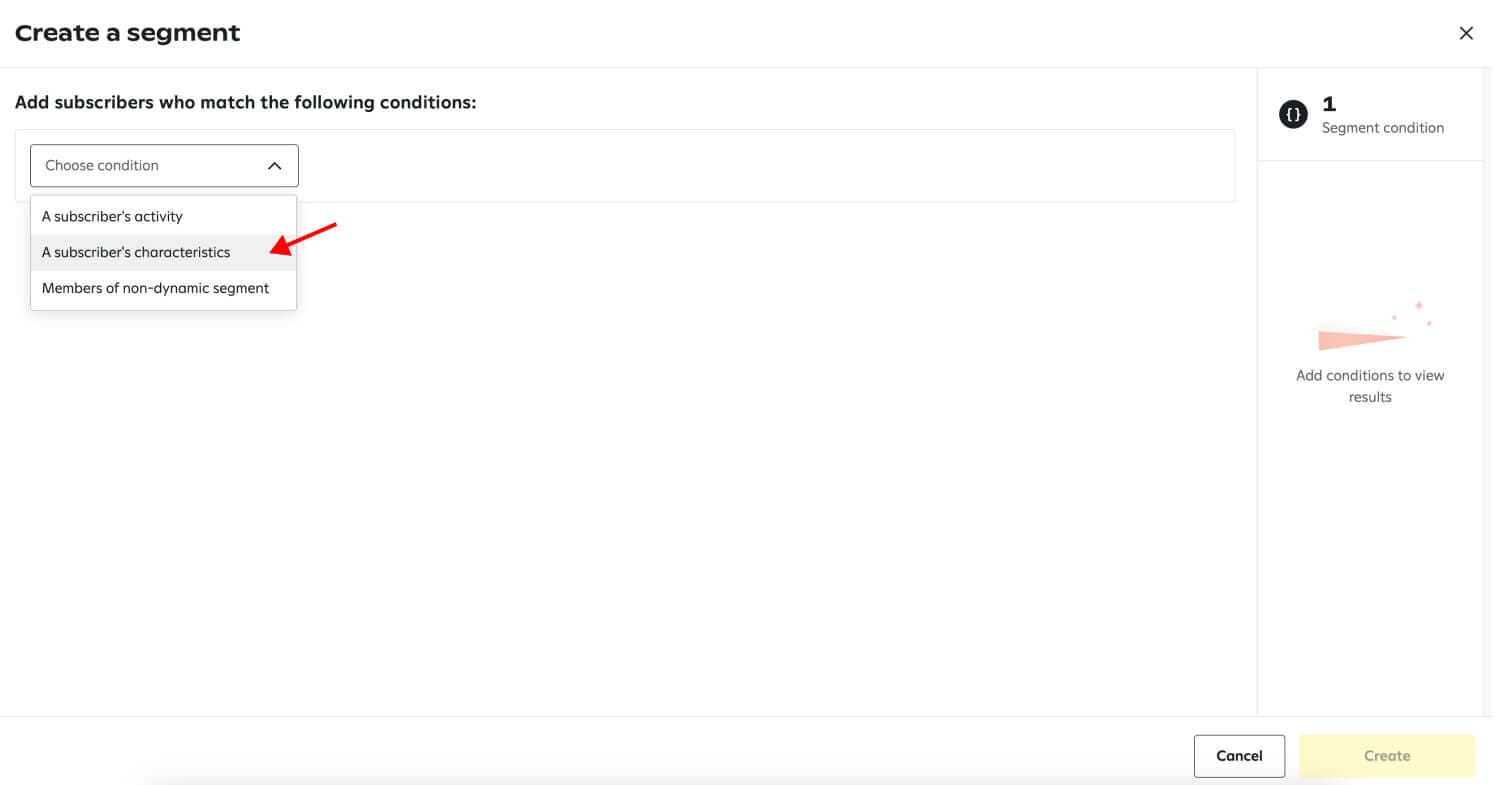This screenshot has width=1495, height=785.
Task: Click the segment condition count number 1
Action: pyautogui.click(x=1329, y=104)
